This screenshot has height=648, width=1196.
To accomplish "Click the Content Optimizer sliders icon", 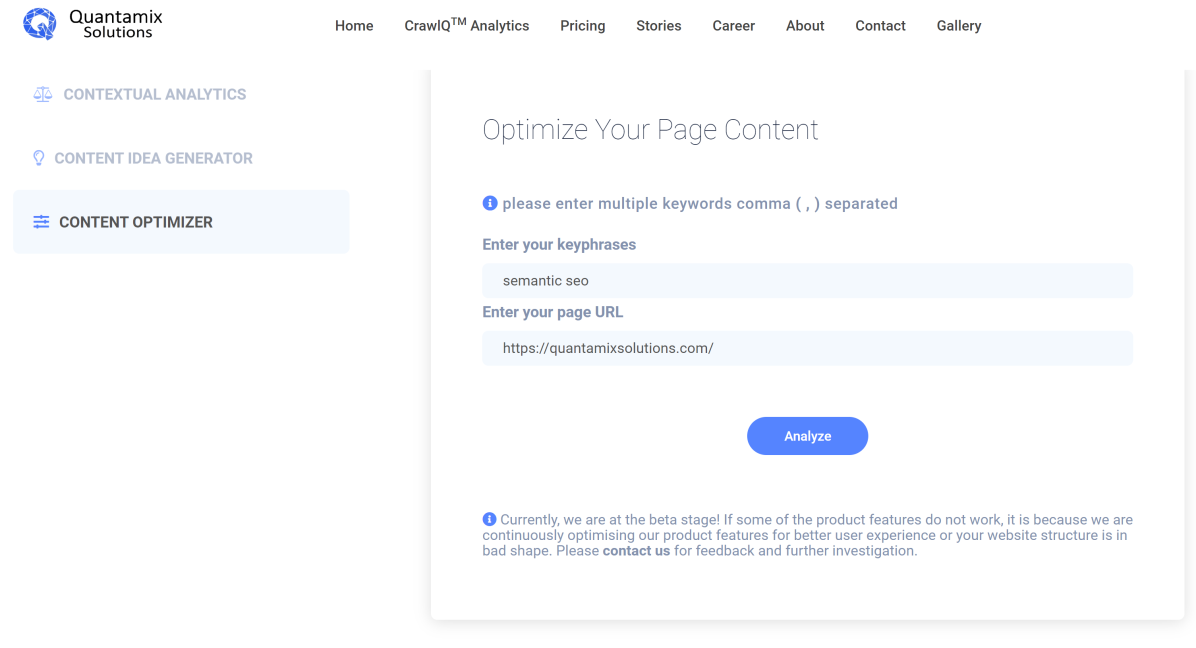I will click(41, 222).
